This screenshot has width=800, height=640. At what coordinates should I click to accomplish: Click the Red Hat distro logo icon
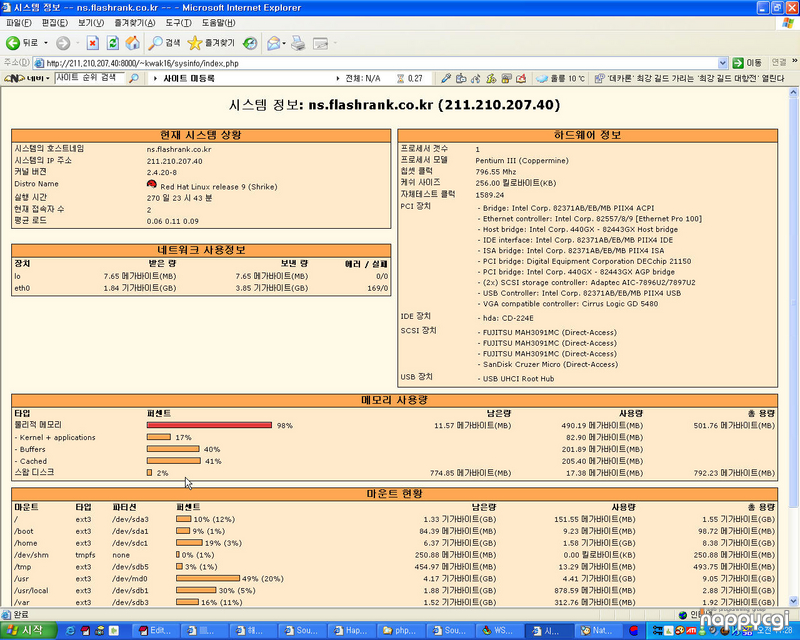[152, 184]
